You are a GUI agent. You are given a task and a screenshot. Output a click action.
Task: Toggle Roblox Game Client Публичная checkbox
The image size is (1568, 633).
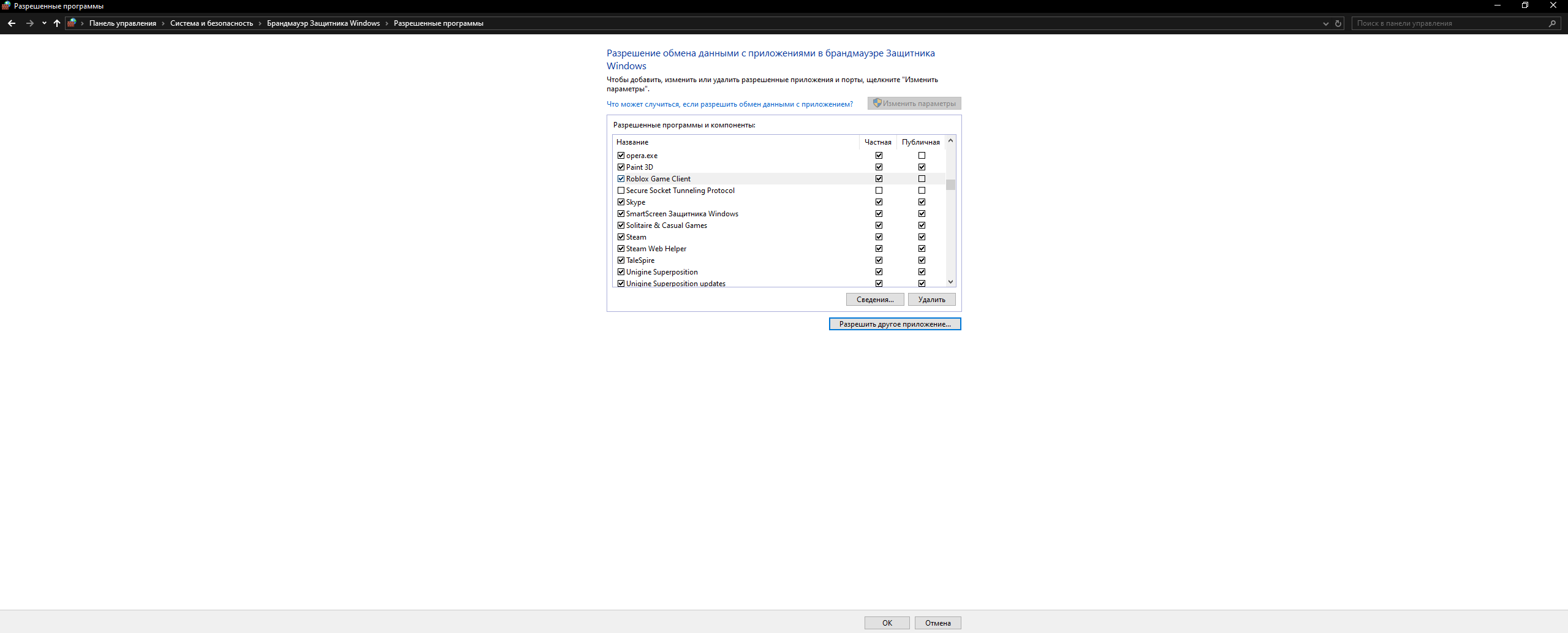(922, 179)
